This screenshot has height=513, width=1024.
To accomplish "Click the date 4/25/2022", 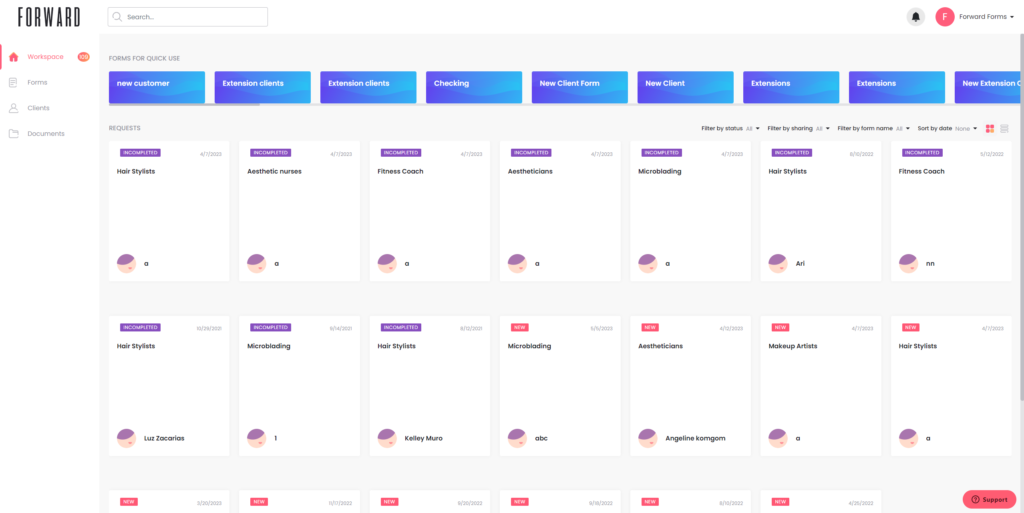I will coord(861,503).
